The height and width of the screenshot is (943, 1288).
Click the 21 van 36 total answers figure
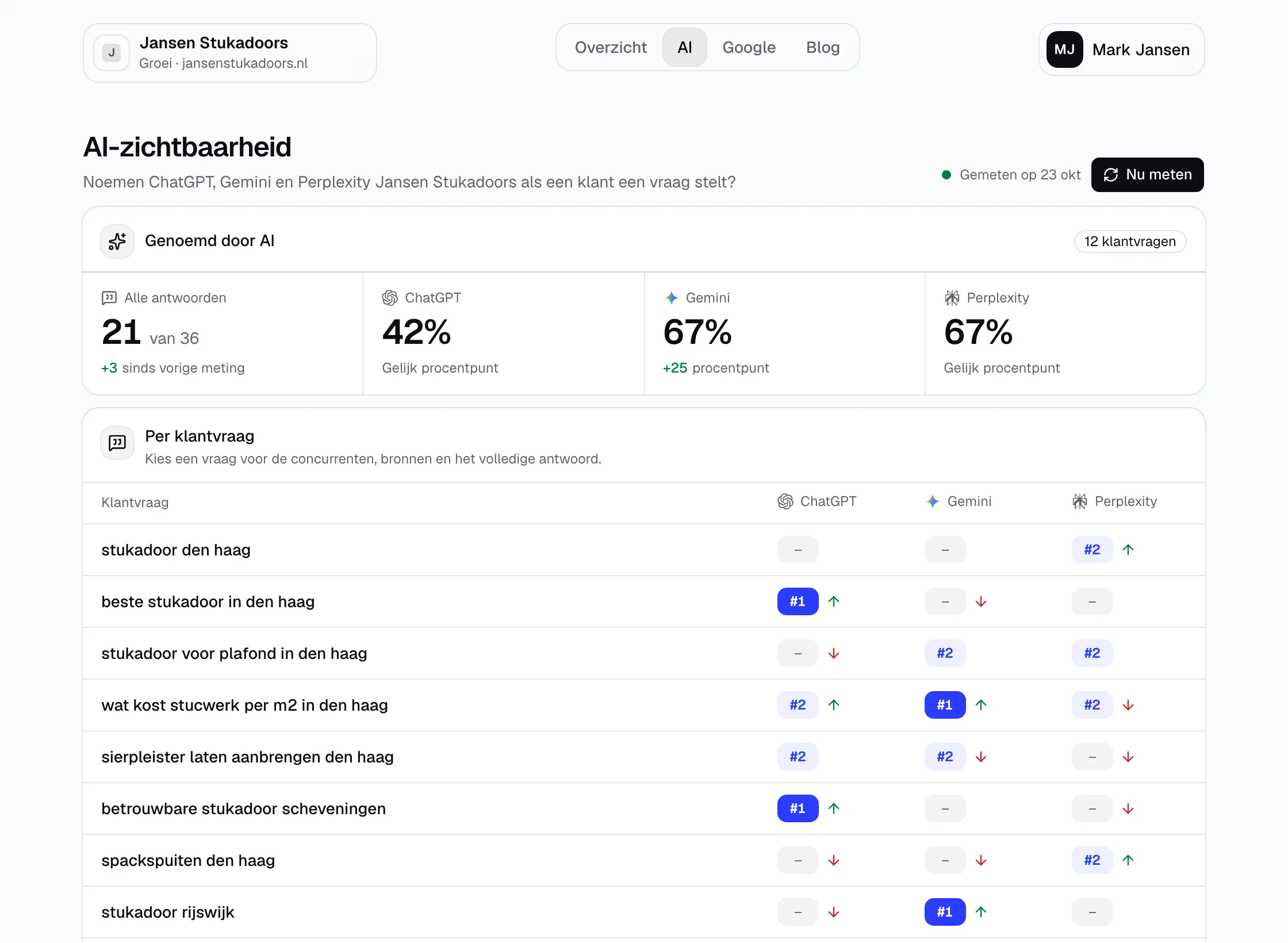pos(150,332)
